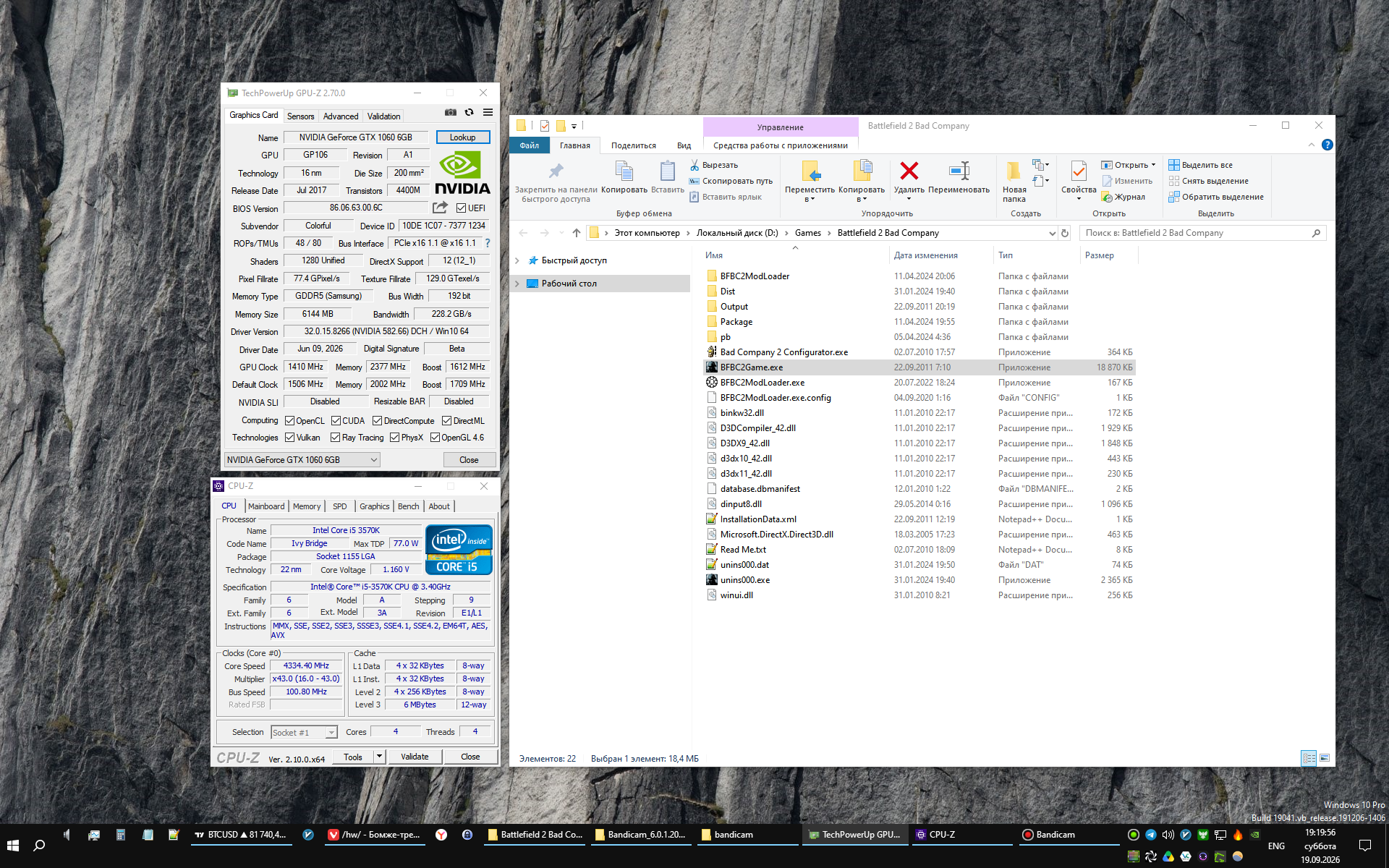The image size is (1389, 868).
Task: Click the Rename icon in Explorer ribbon
Action: click(x=959, y=171)
